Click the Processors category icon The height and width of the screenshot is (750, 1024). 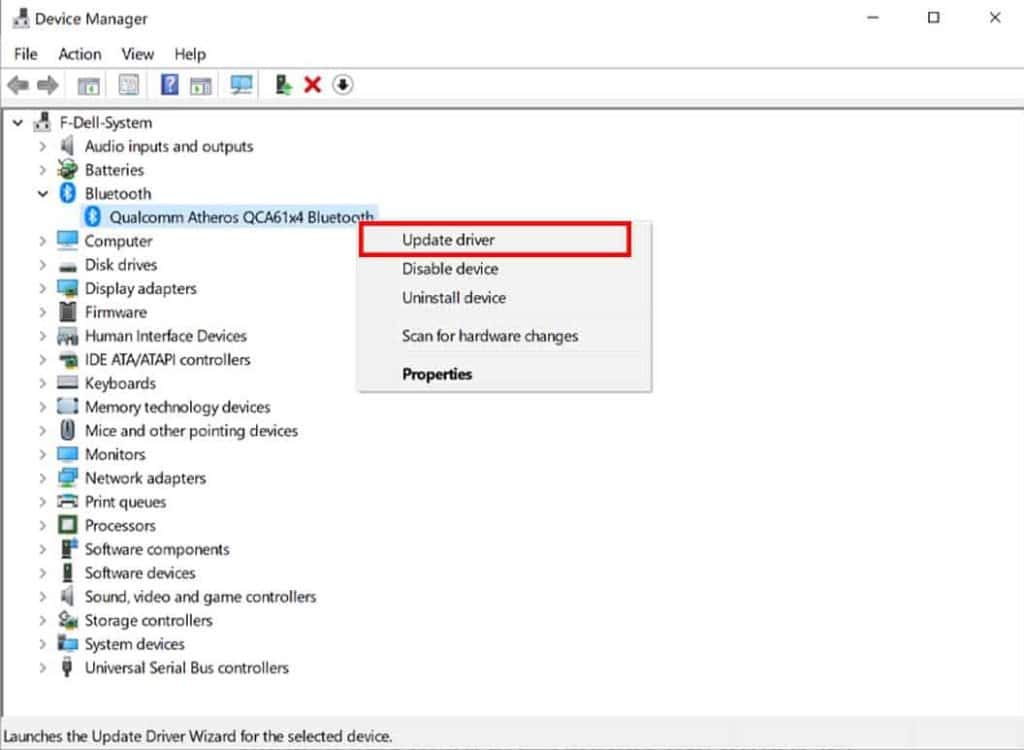(x=67, y=525)
